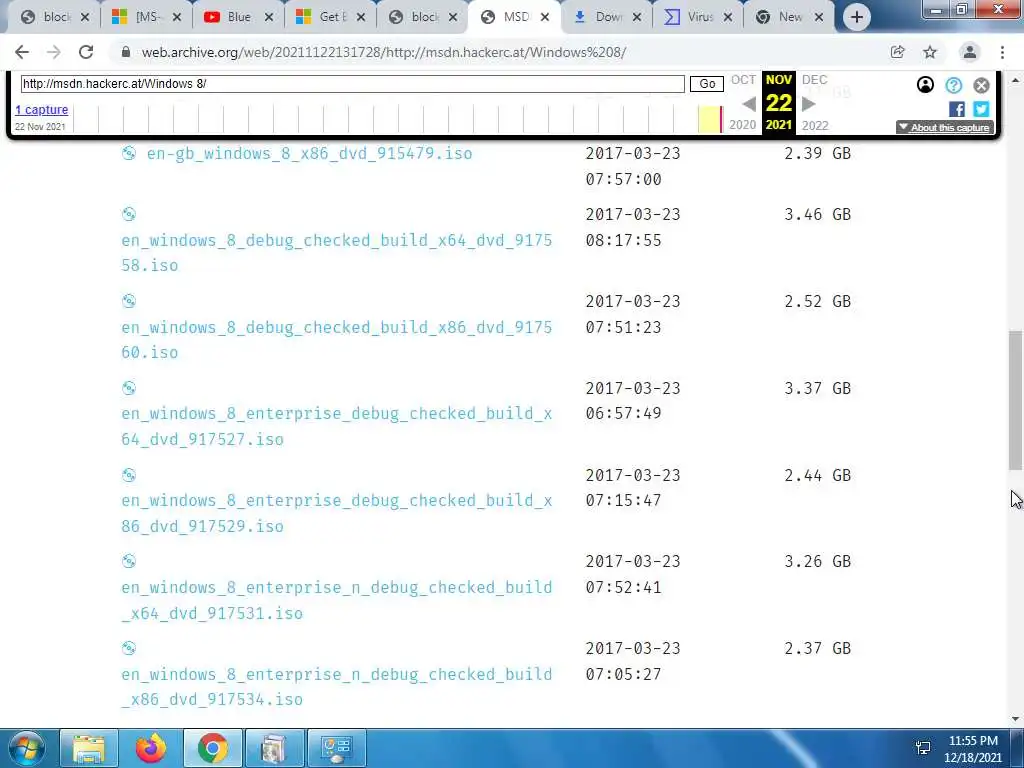
Task: Click the scrollbar down arrow
Action: point(1016,719)
